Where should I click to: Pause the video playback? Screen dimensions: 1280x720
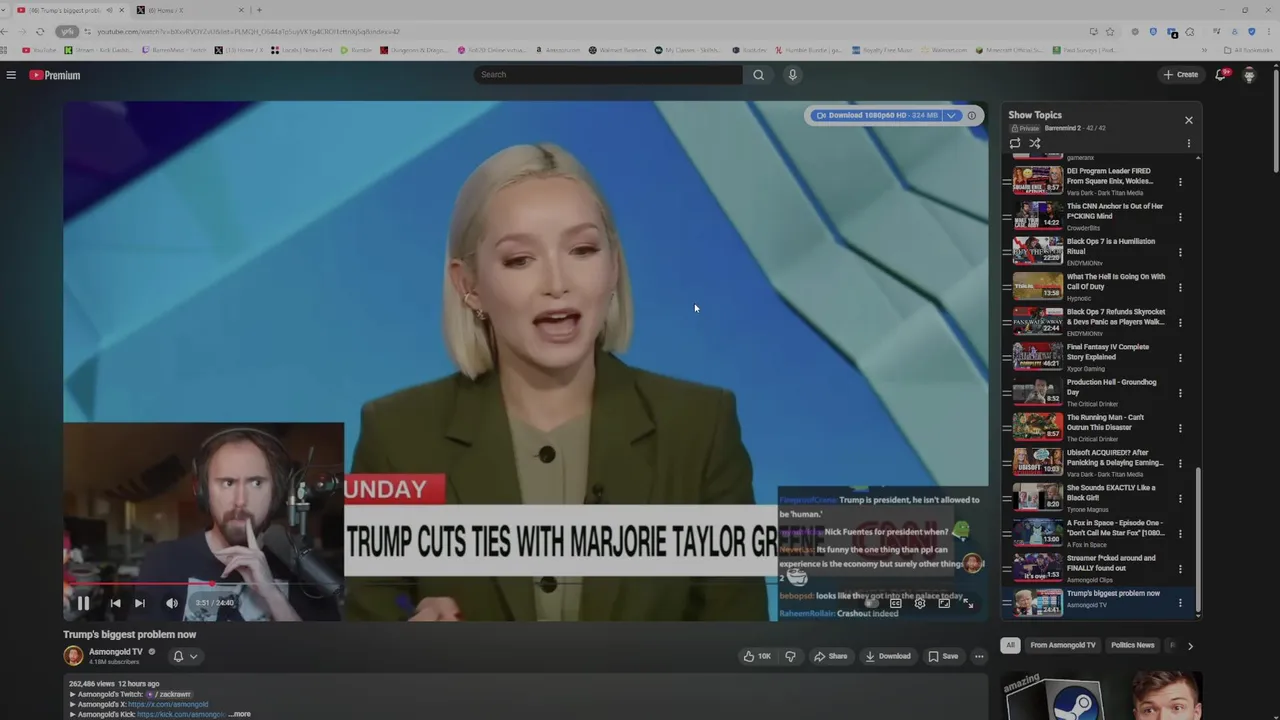coord(83,603)
